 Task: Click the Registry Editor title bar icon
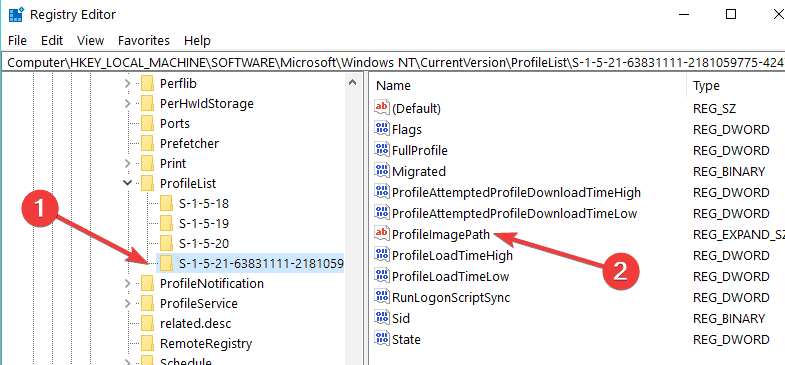16,14
